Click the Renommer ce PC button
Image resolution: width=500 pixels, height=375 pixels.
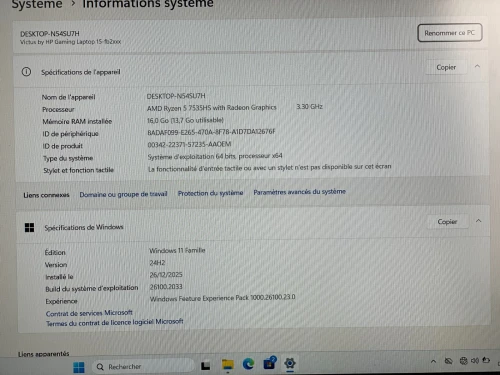(x=450, y=33)
